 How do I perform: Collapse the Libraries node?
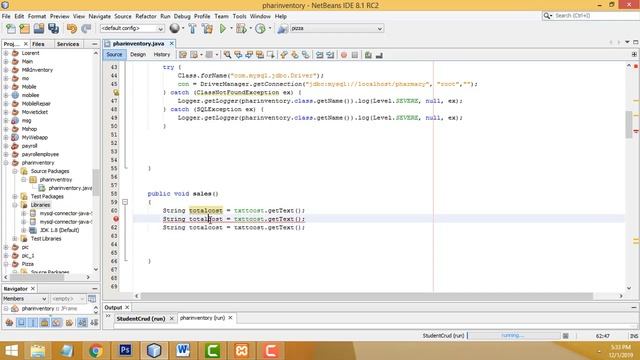coord(15,205)
